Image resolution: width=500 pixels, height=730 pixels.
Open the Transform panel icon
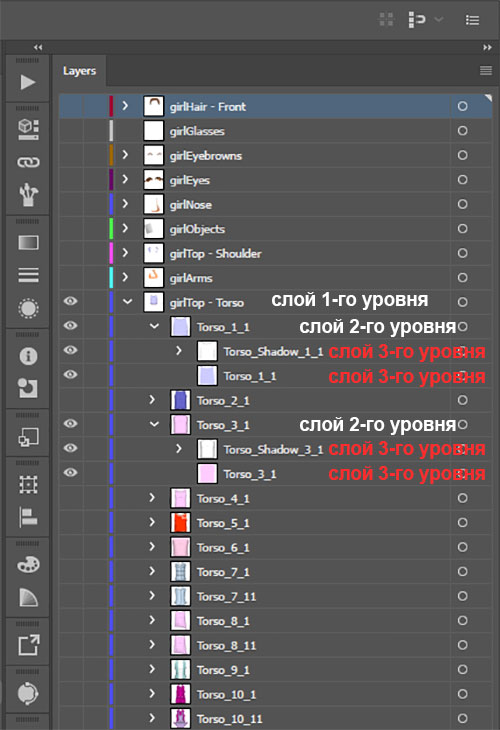[x=28, y=485]
